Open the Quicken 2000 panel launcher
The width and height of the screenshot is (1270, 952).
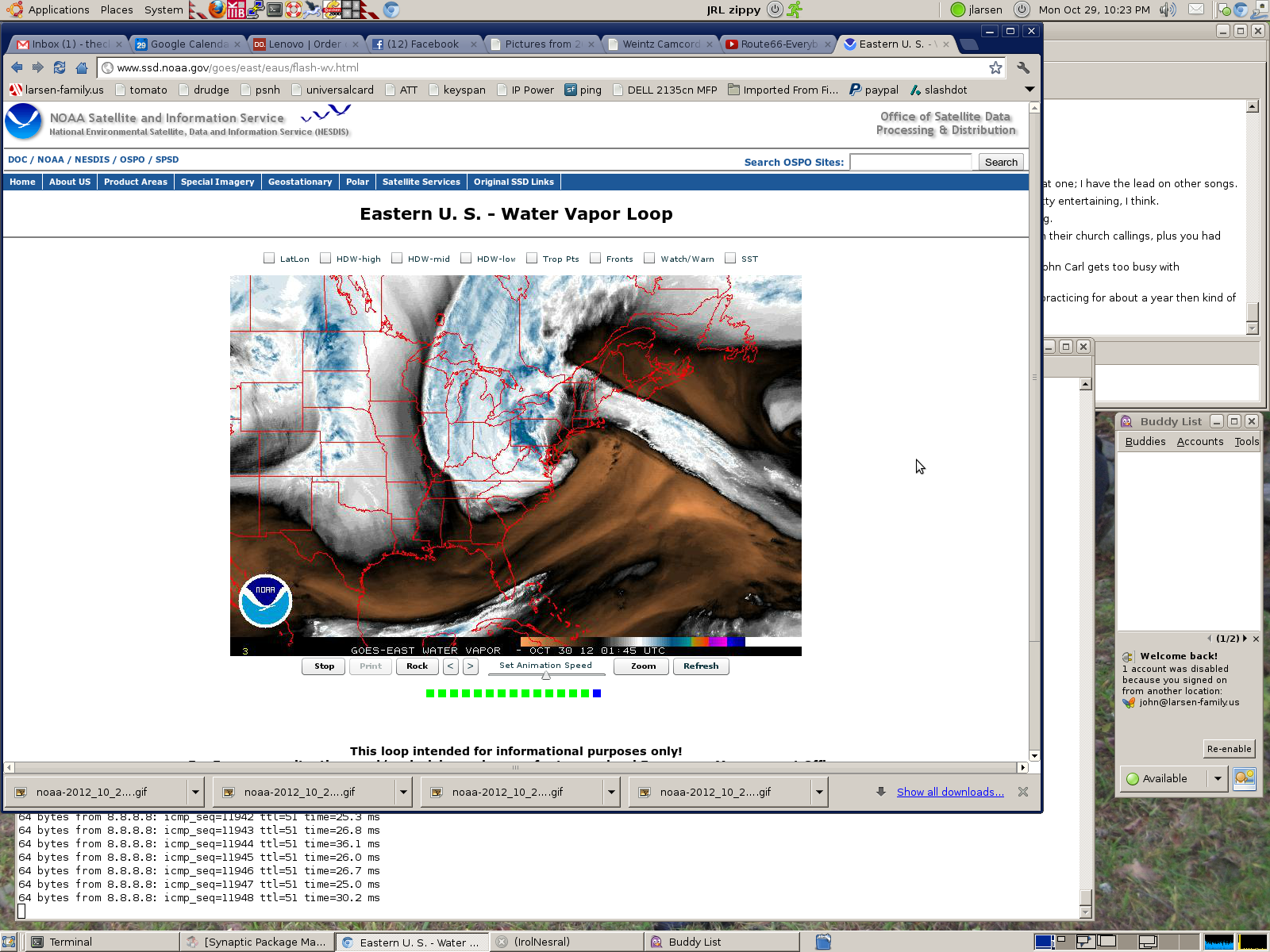pos(332,10)
